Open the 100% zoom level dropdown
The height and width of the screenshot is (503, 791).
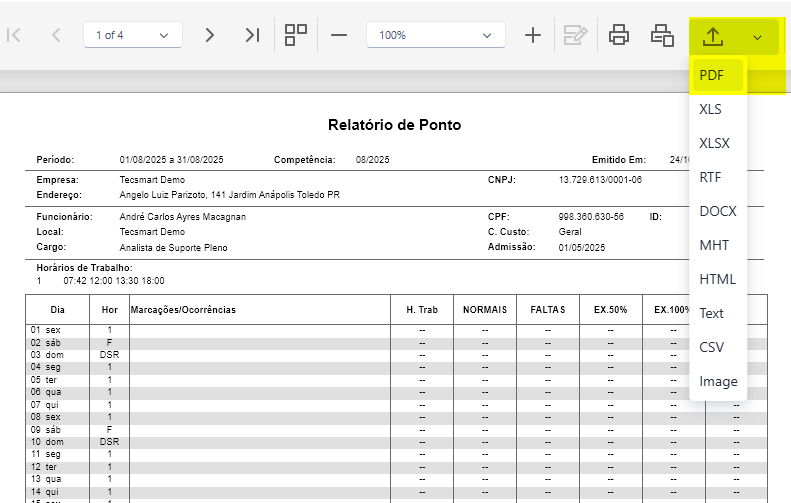(436, 35)
